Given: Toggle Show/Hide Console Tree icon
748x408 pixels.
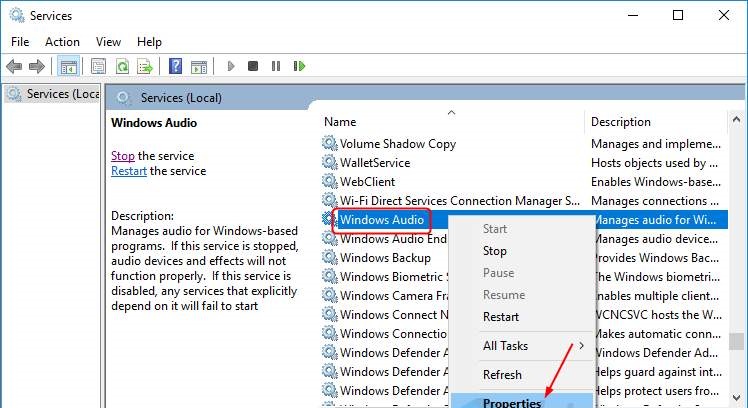Looking at the screenshot, I should pos(68,66).
